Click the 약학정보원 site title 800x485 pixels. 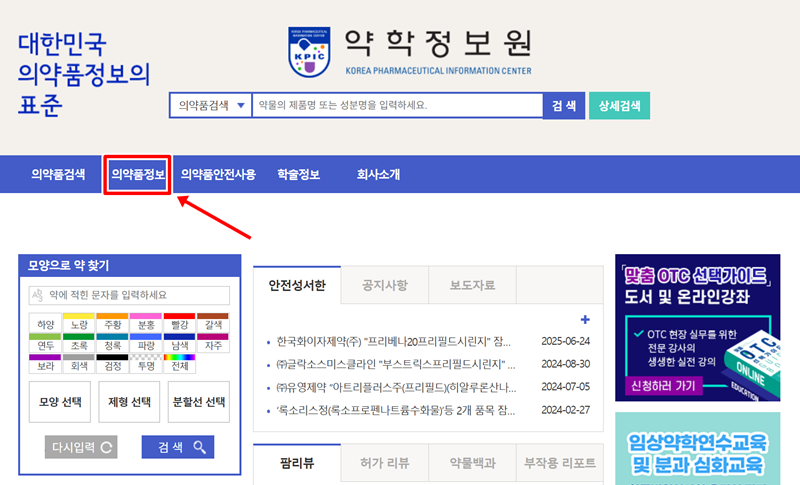[x=438, y=43]
